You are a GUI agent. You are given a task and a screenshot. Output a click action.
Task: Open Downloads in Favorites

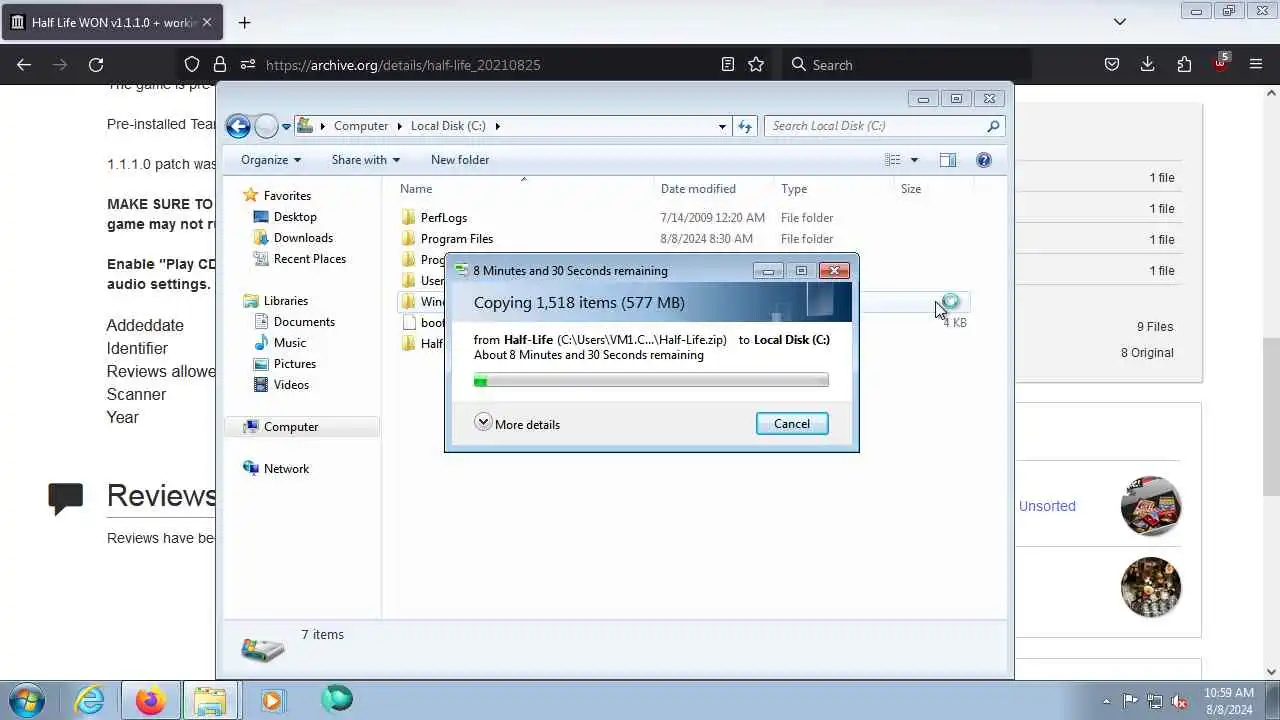tap(303, 238)
